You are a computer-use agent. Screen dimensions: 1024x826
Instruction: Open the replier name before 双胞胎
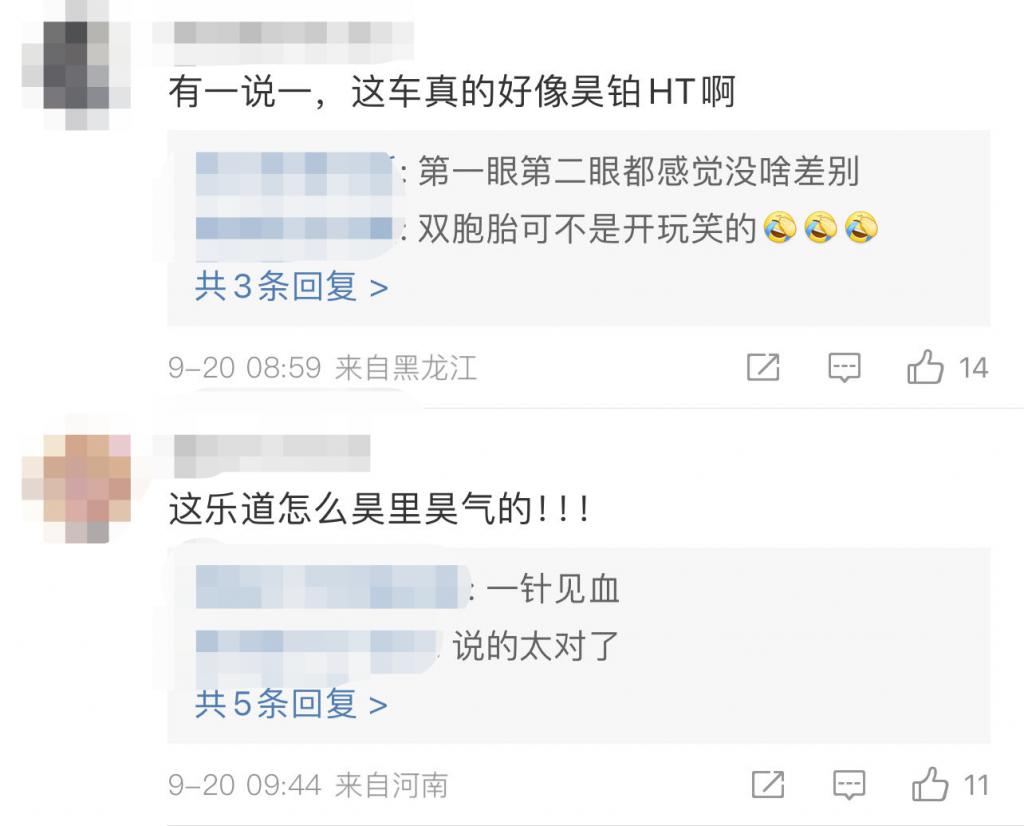[297, 229]
